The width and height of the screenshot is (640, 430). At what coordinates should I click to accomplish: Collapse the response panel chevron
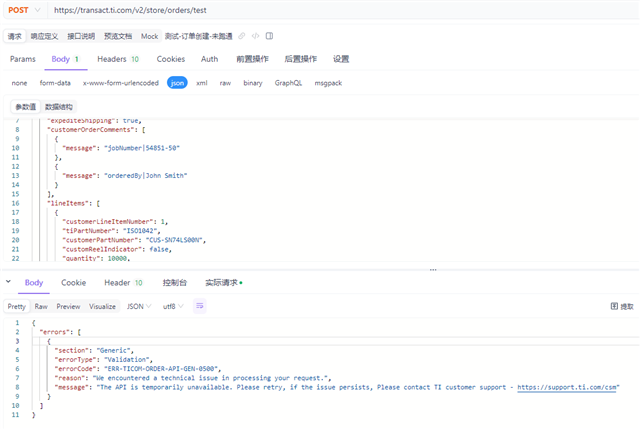click(x=8, y=282)
